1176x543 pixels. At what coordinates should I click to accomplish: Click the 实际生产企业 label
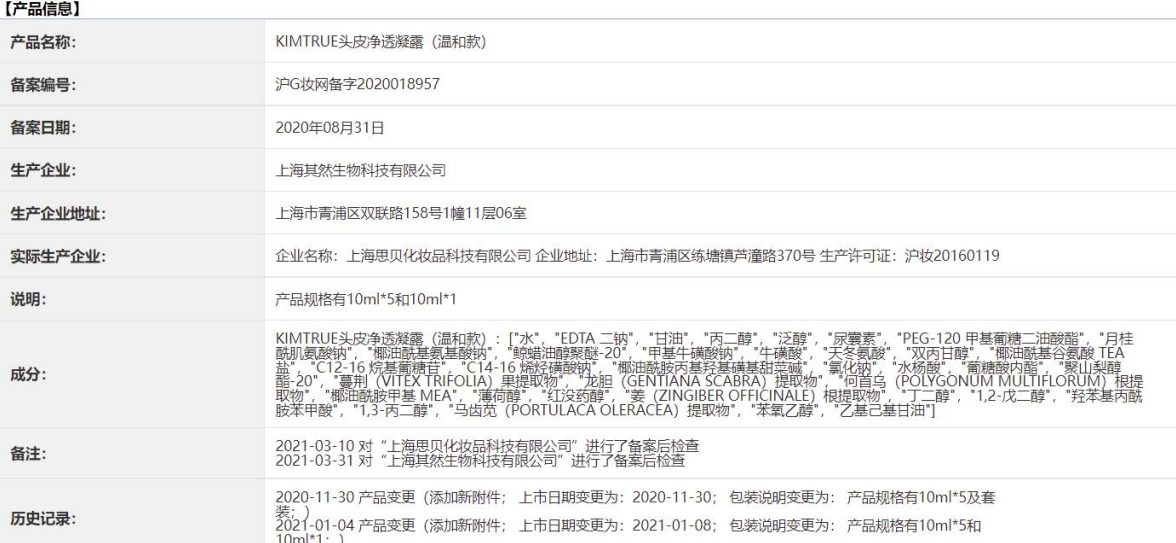(x=58, y=256)
